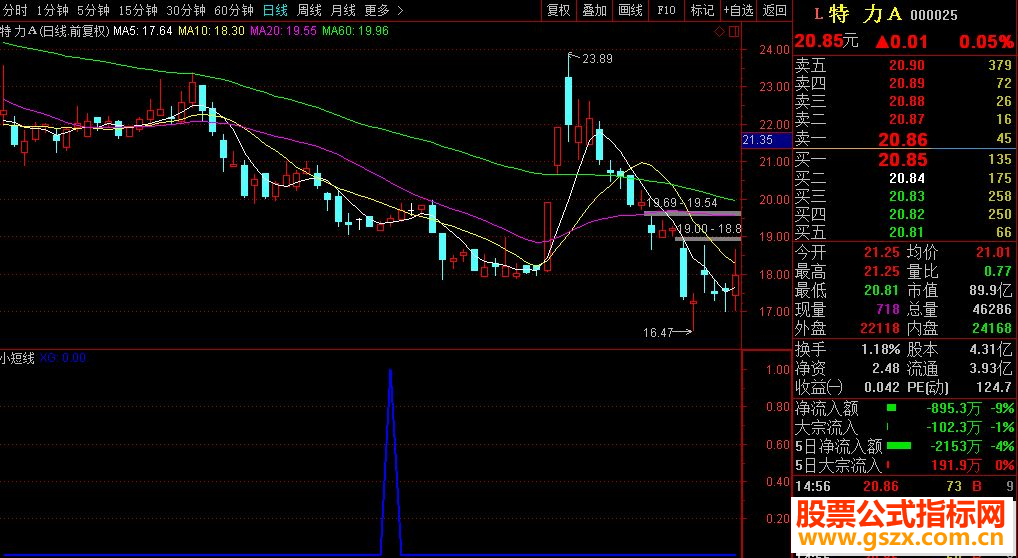Click the 19.69 - 19.54 gap label
The image size is (1018, 558).
click(682, 203)
